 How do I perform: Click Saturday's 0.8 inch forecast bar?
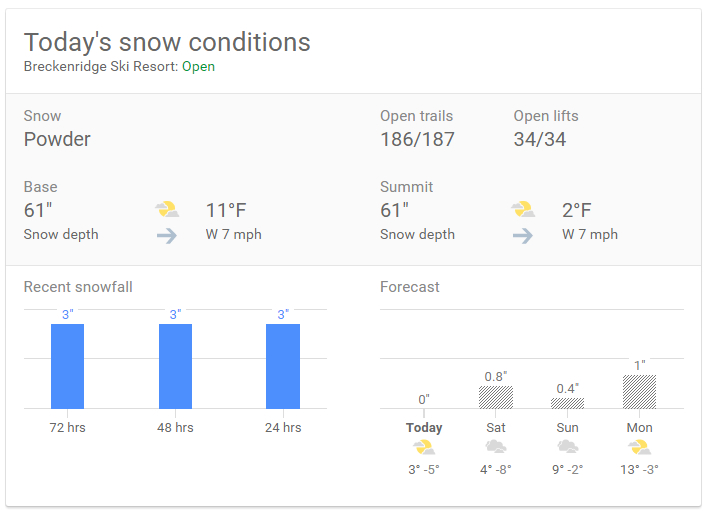(496, 397)
